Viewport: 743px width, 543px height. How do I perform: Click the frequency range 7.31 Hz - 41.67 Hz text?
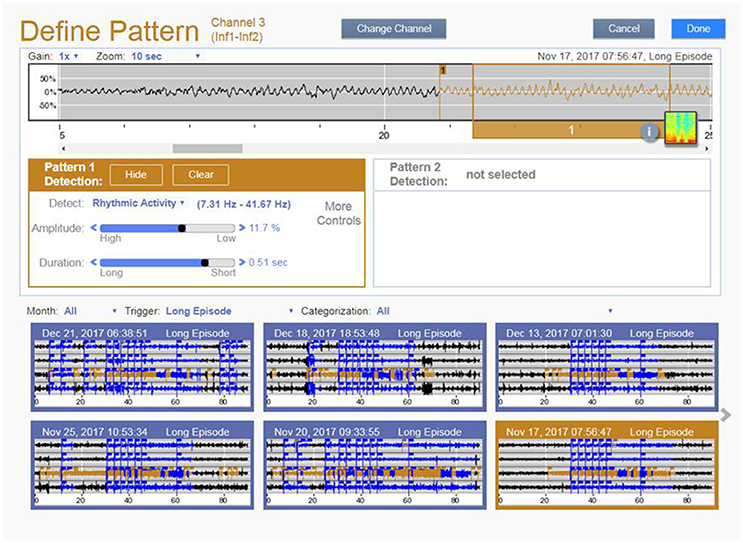coord(244,204)
